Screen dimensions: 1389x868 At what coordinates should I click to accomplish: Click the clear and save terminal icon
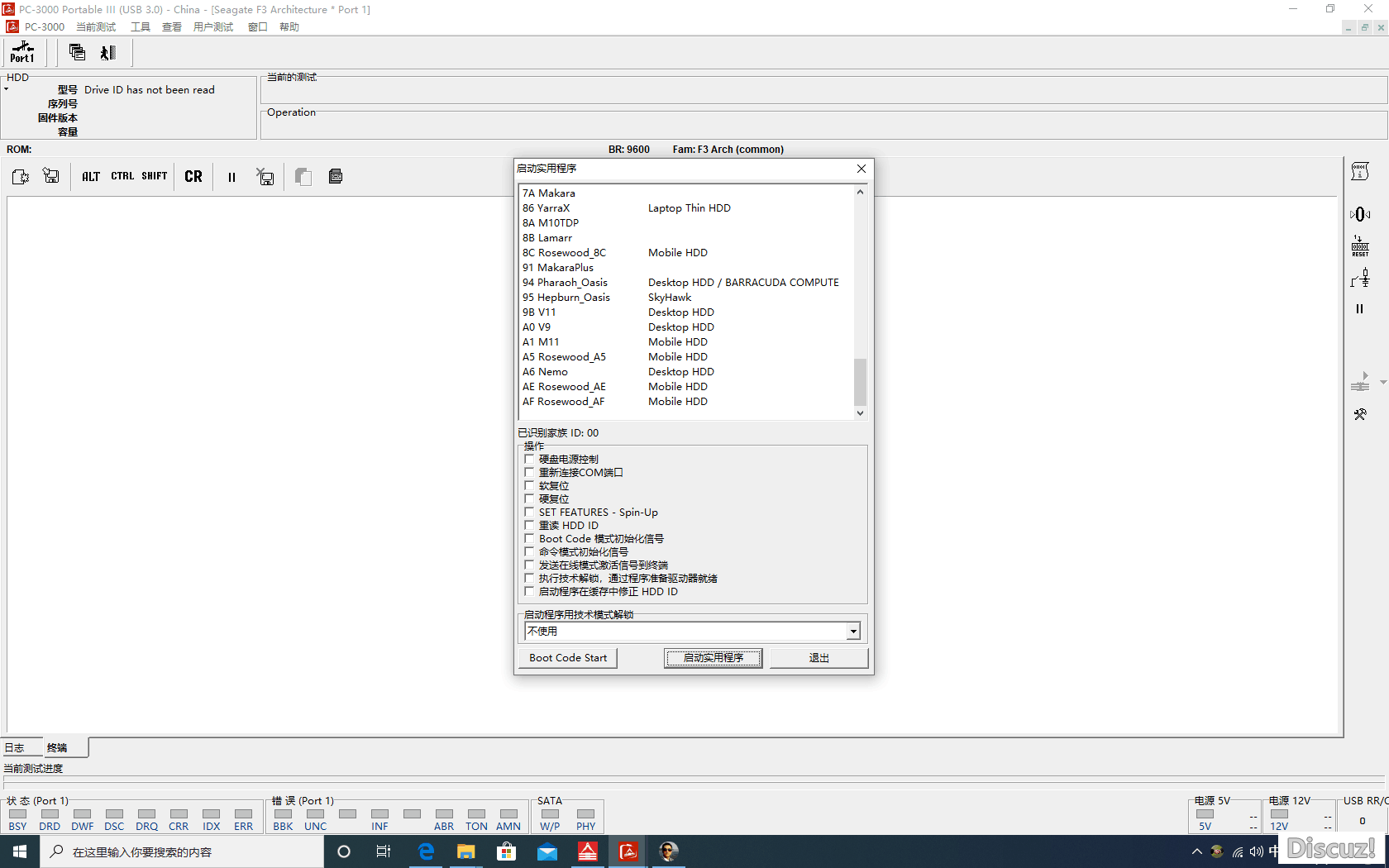click(265, 176)
